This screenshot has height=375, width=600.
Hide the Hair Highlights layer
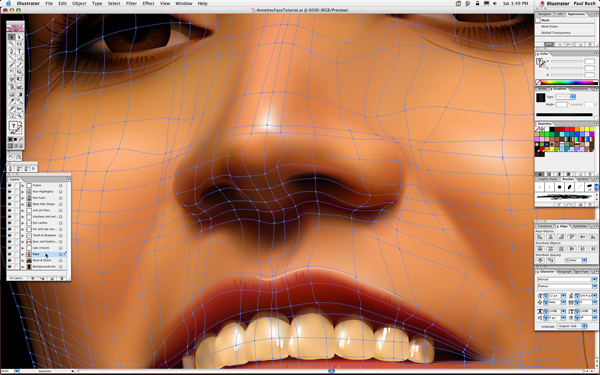click(10, 192)
